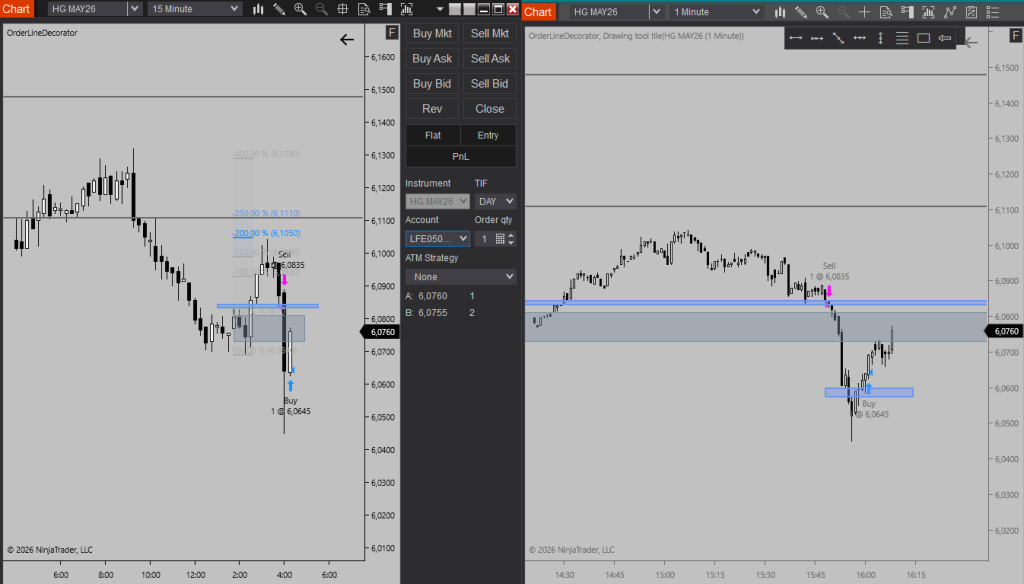The height and width of the screenshot is (584, 1024).
Task: Select the rectangle drawing tool
Action: (923, 39)
